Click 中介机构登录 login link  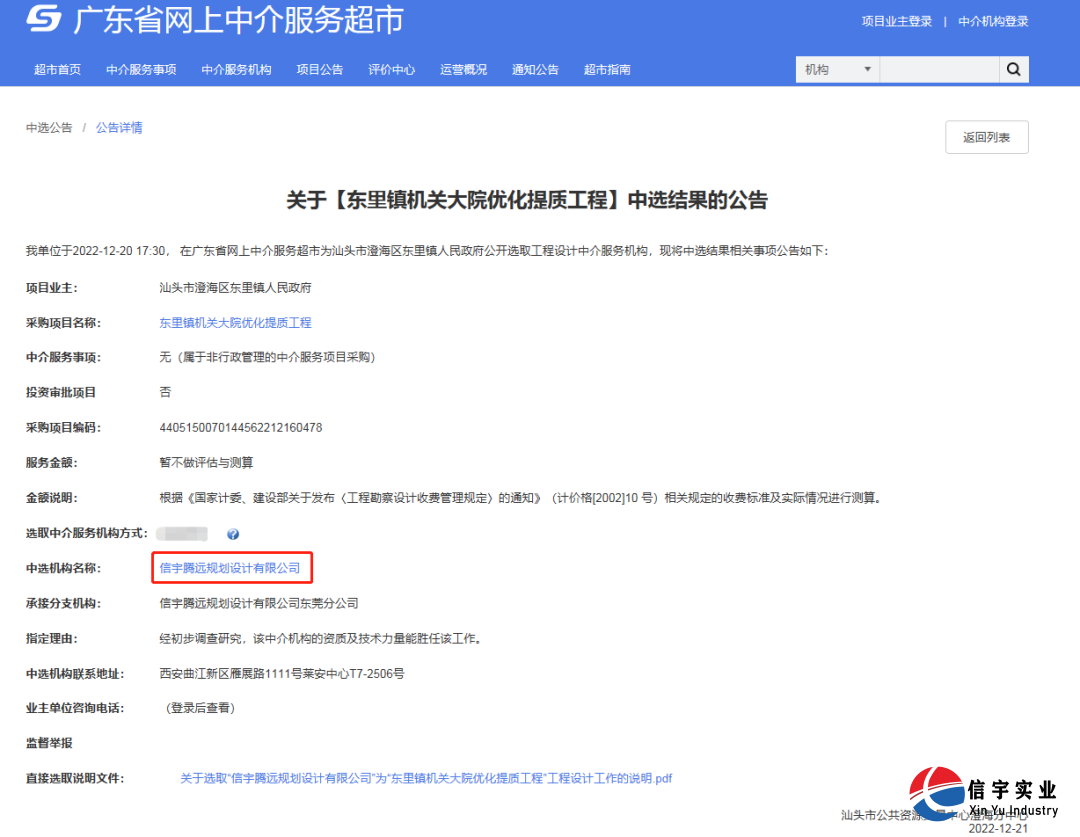(993, 20)
